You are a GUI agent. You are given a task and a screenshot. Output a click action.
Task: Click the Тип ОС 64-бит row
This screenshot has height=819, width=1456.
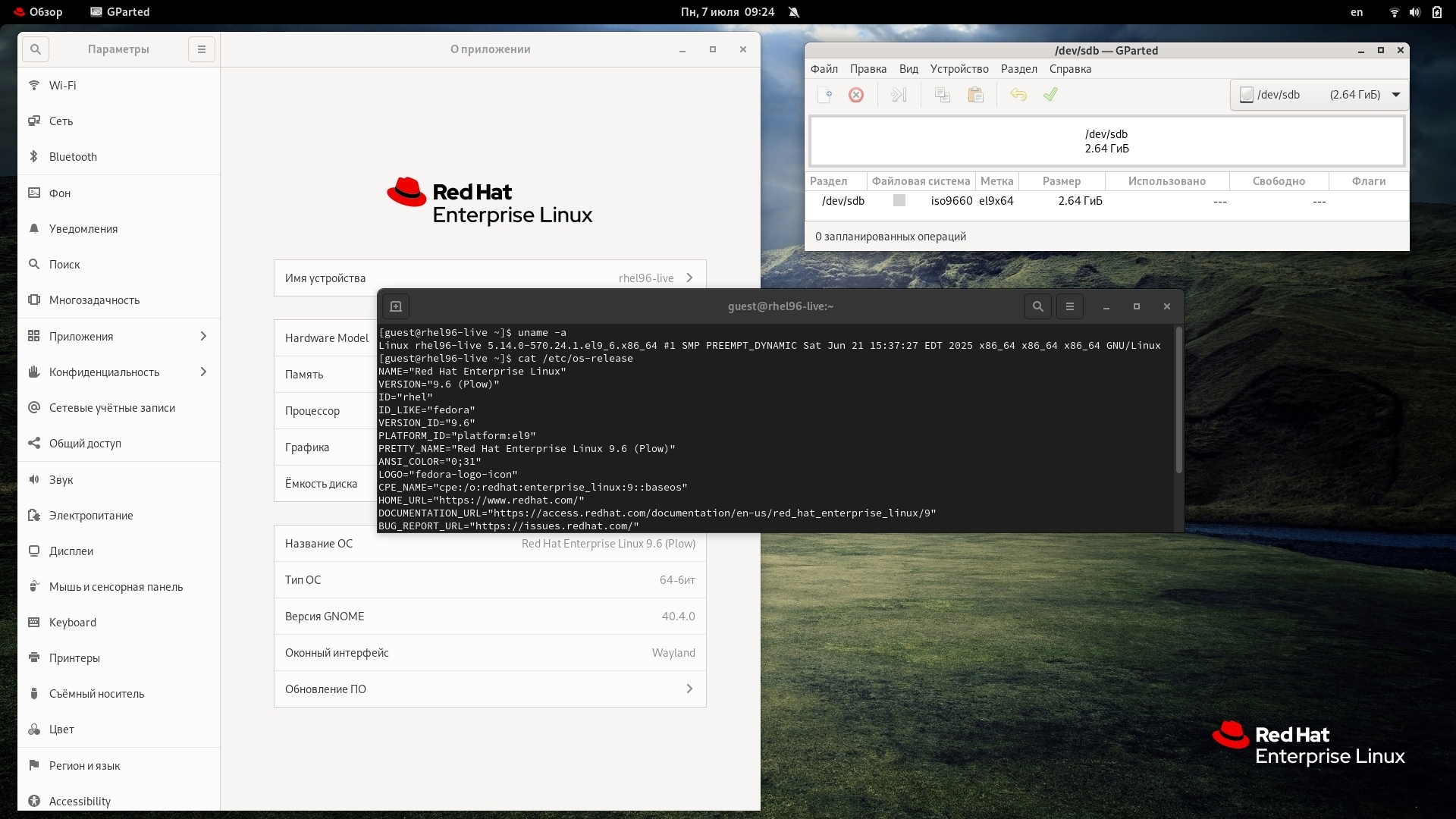490,580
